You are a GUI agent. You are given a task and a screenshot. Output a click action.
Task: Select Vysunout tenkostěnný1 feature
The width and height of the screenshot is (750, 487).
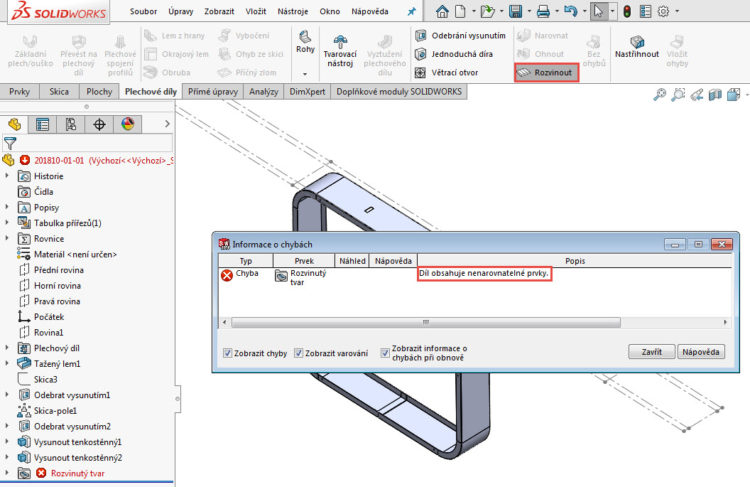(77, 442)
